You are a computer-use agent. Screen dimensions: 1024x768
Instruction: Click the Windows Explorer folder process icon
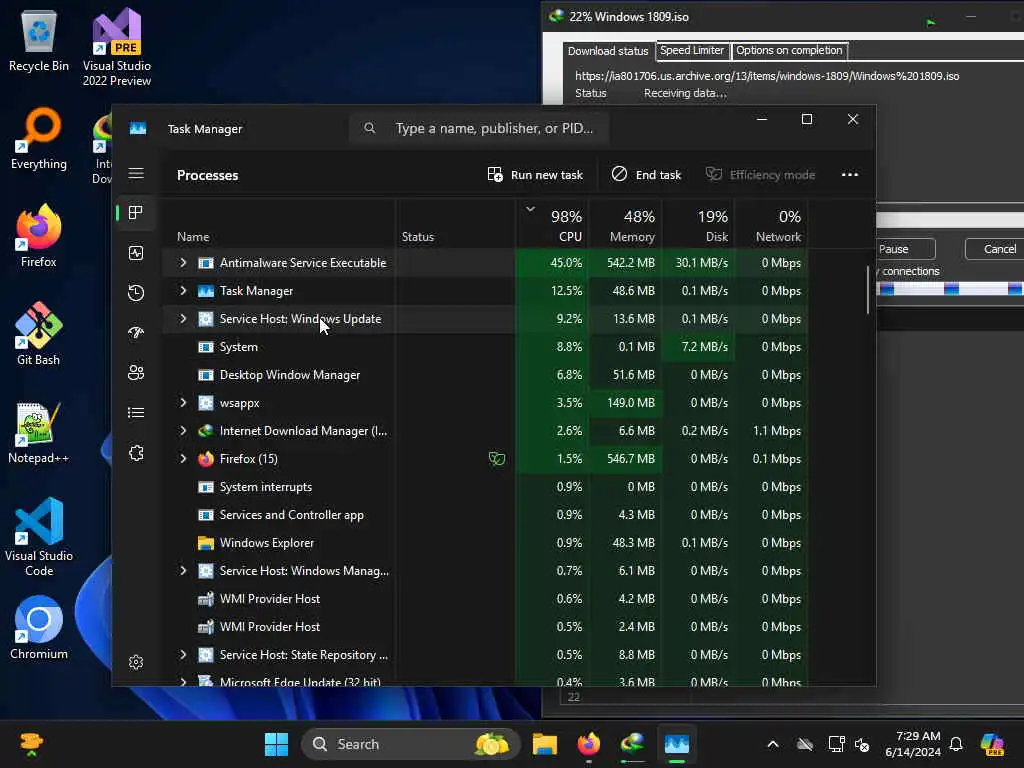206,543
